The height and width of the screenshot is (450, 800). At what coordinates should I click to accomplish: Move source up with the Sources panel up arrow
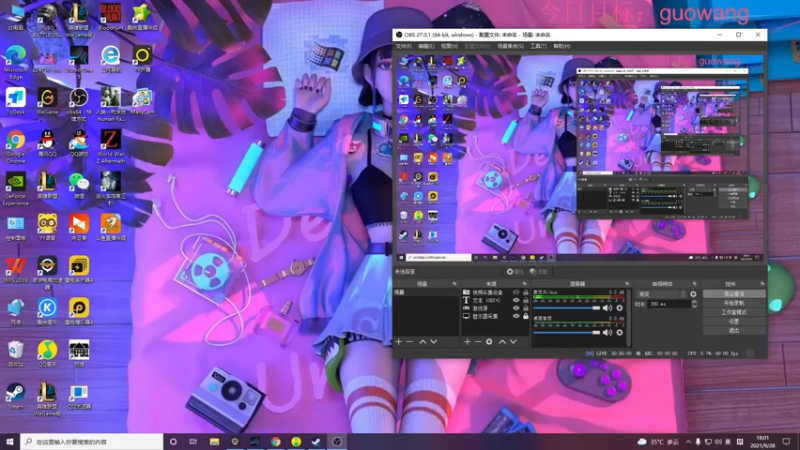point(502,341)
